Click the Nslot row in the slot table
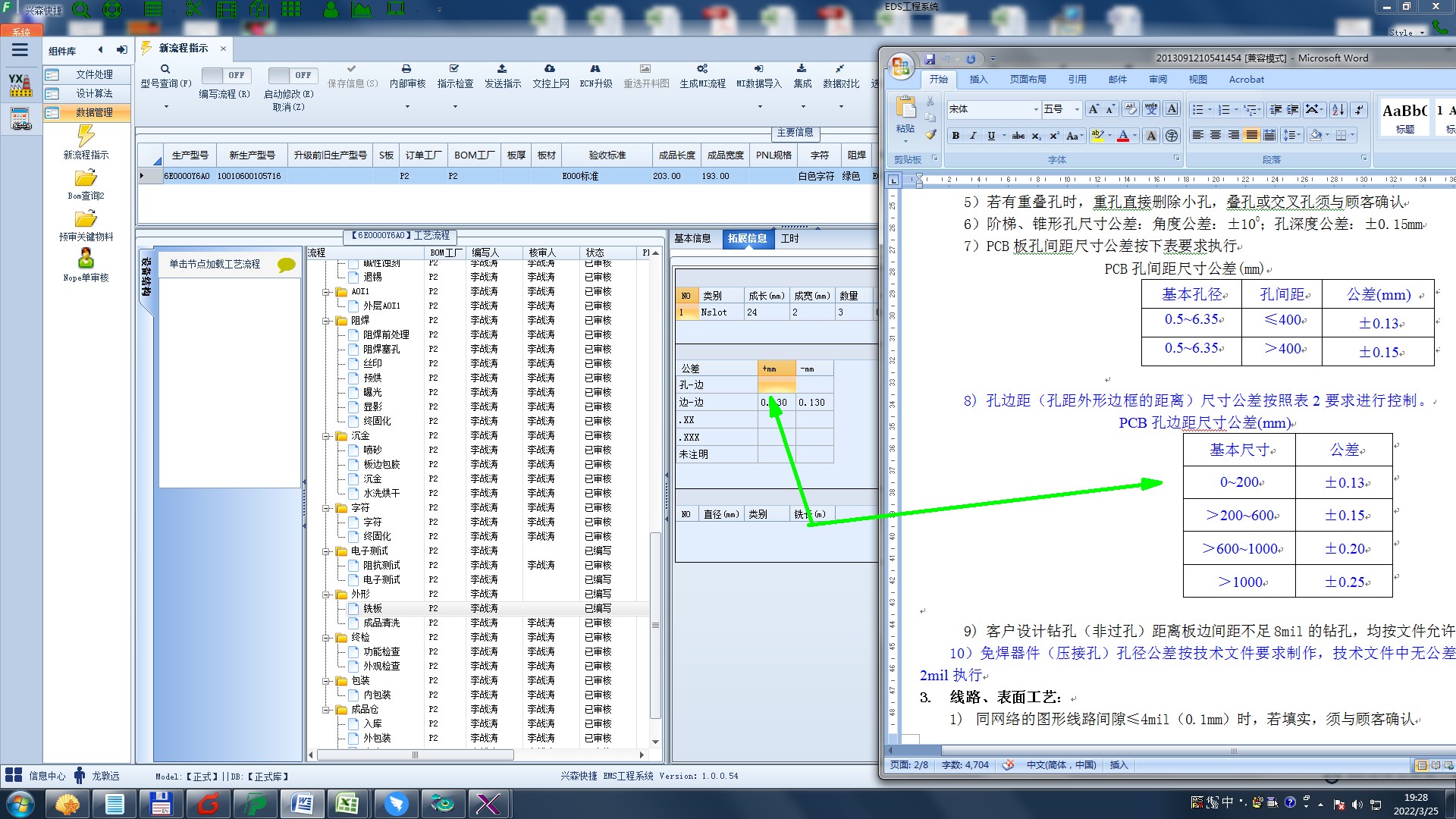The height and width of the screenshot is (819, 1456). click(776, 312)
